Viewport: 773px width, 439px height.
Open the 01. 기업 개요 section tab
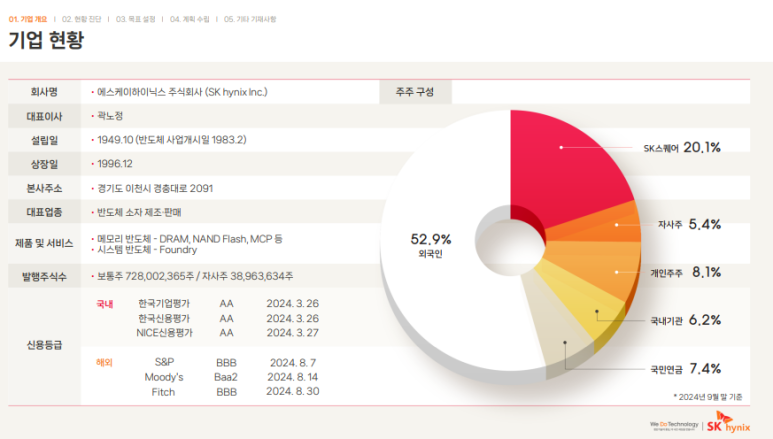point(28,19)
